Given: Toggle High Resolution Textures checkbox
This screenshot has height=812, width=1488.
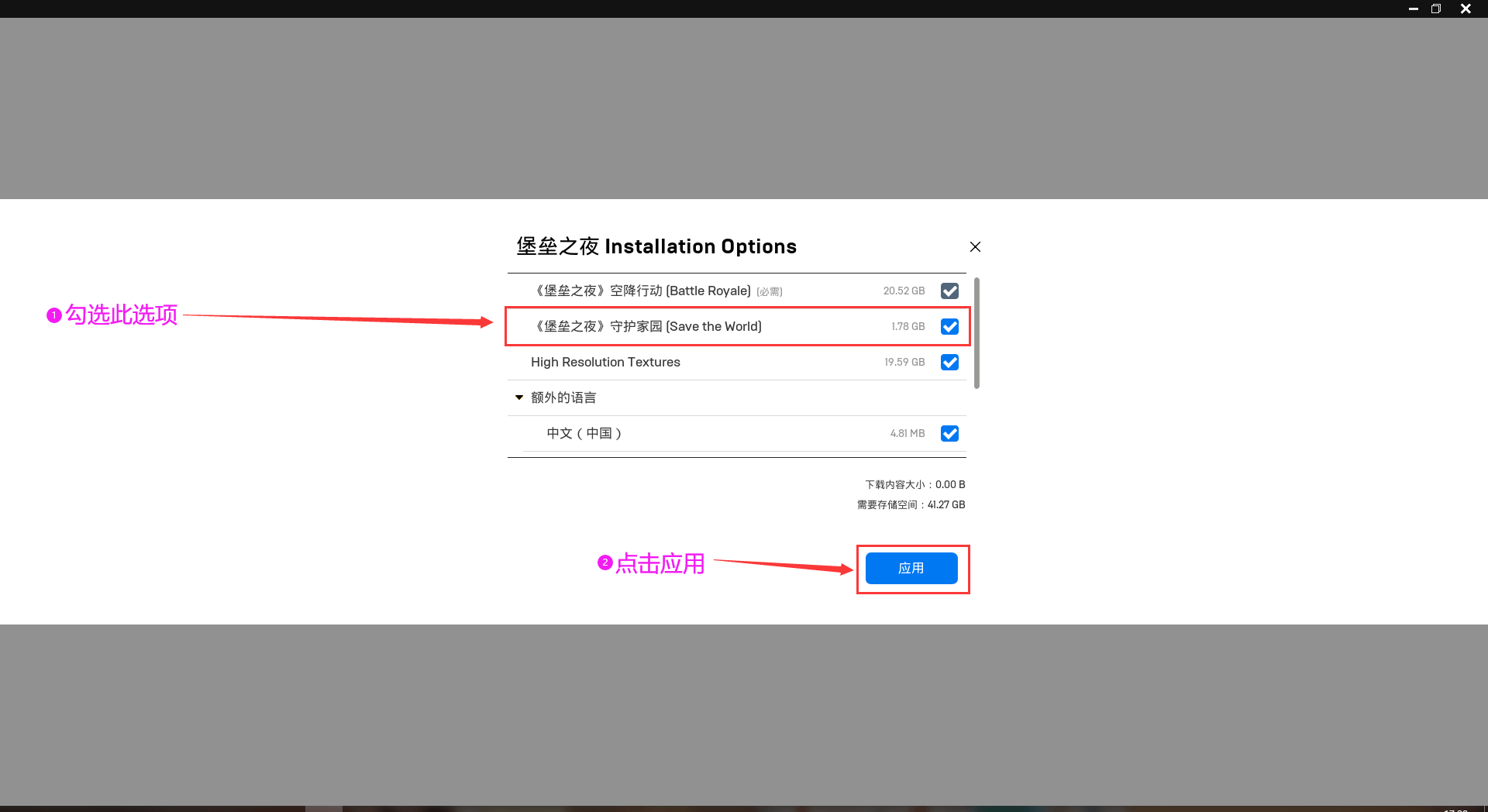Looking at the screenshot, I should [x=949, y=362].
